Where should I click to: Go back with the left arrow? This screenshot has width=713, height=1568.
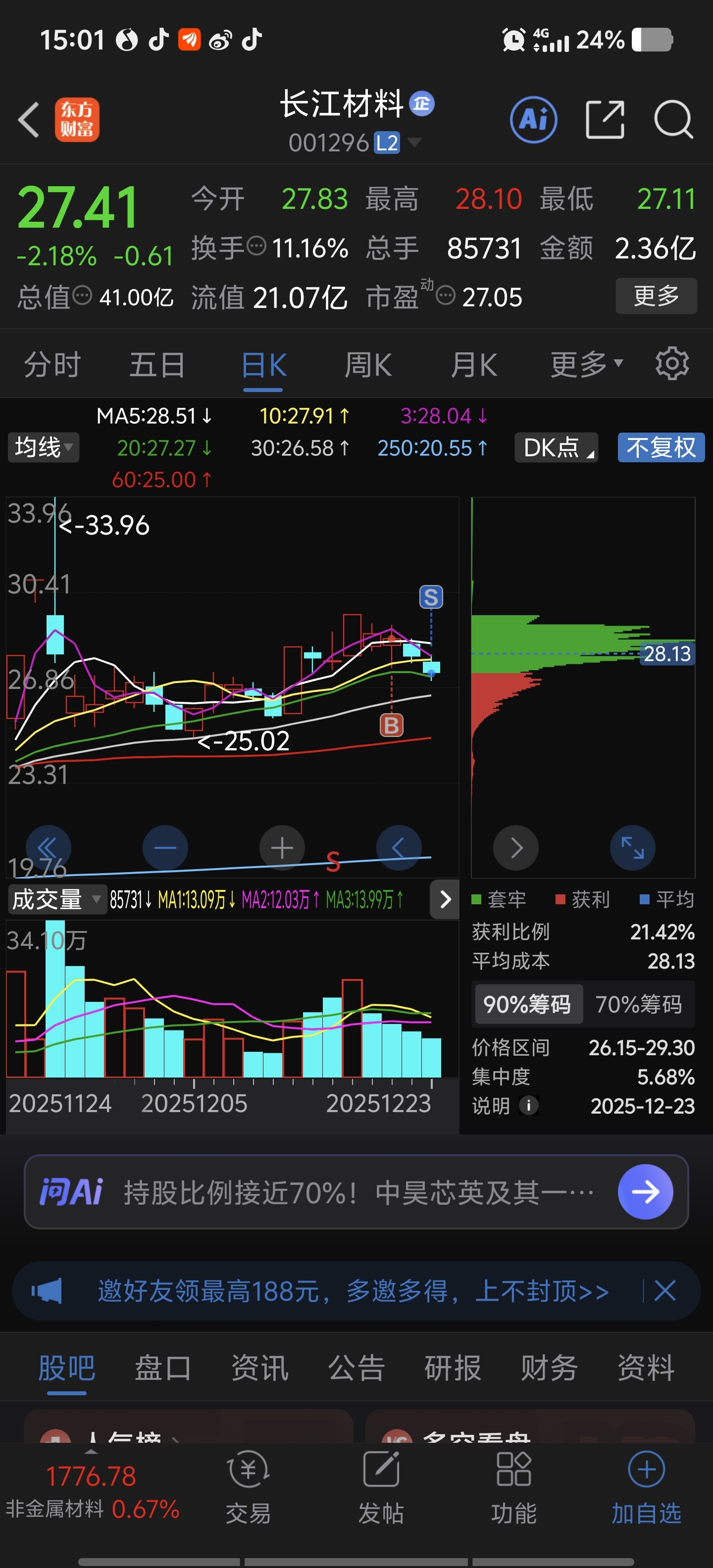28,119
